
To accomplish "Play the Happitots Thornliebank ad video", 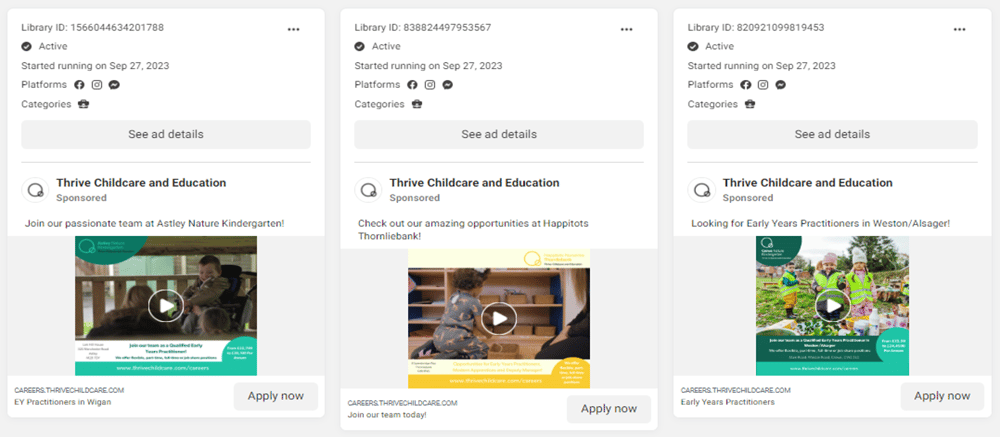I will tap(499, 318).
